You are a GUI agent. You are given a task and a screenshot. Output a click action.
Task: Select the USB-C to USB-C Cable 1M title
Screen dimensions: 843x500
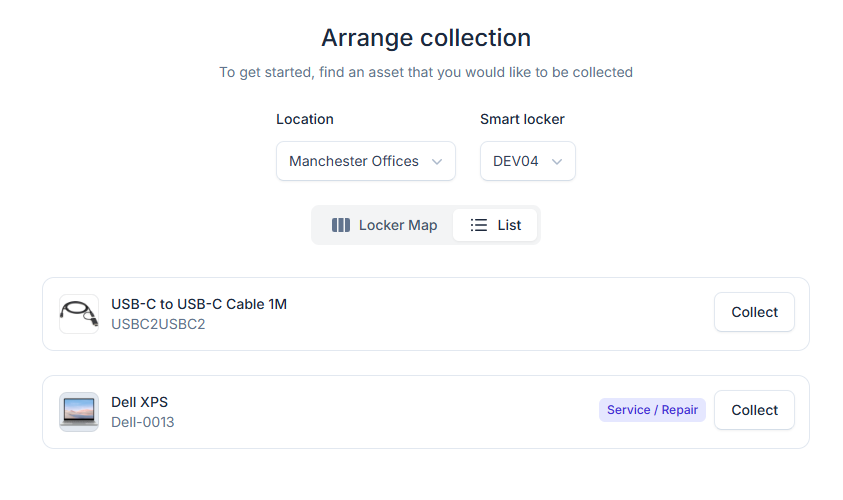(199, 304)
